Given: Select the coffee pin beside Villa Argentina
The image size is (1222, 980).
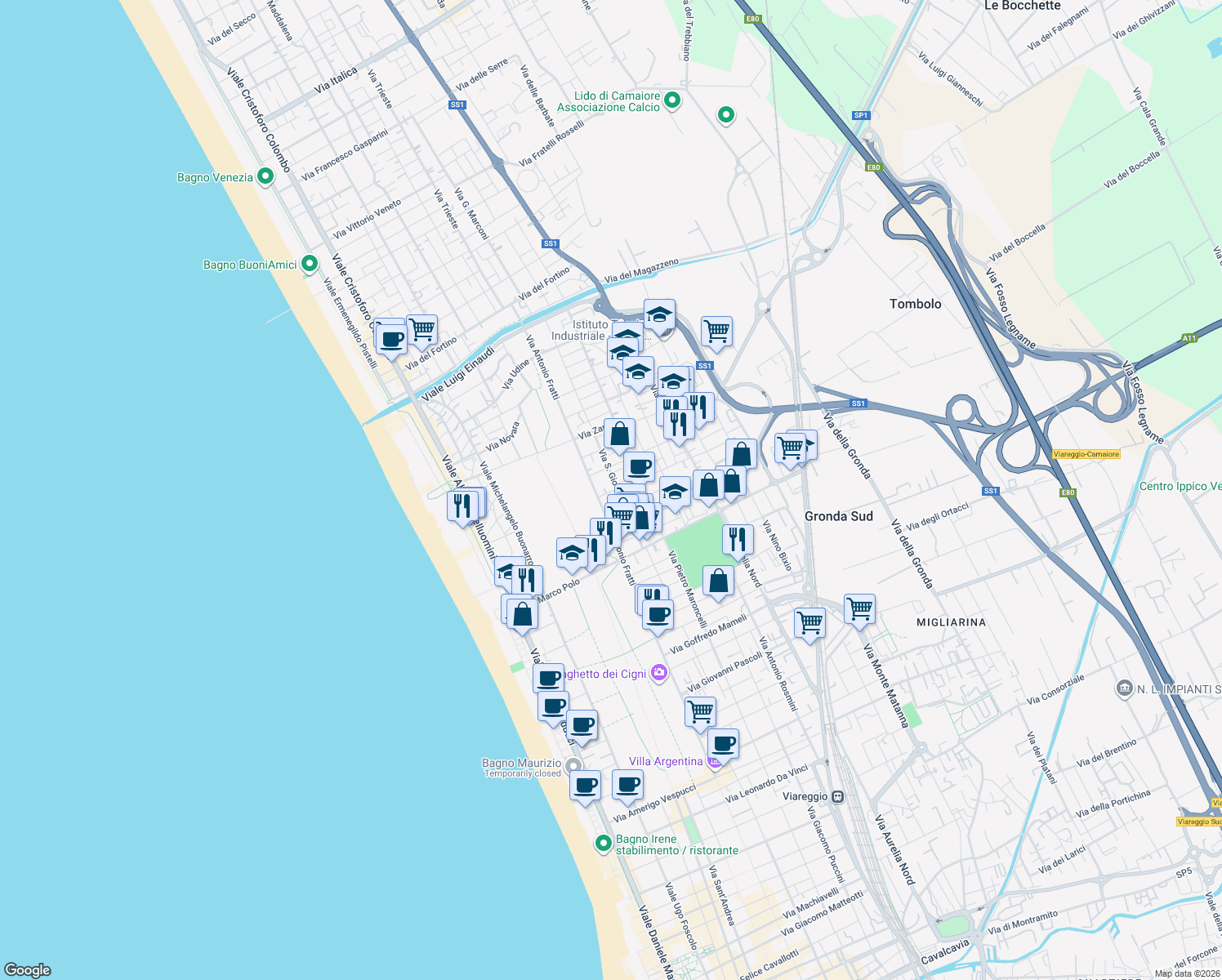Looking at the screenshot, I should tap(722, 742).
